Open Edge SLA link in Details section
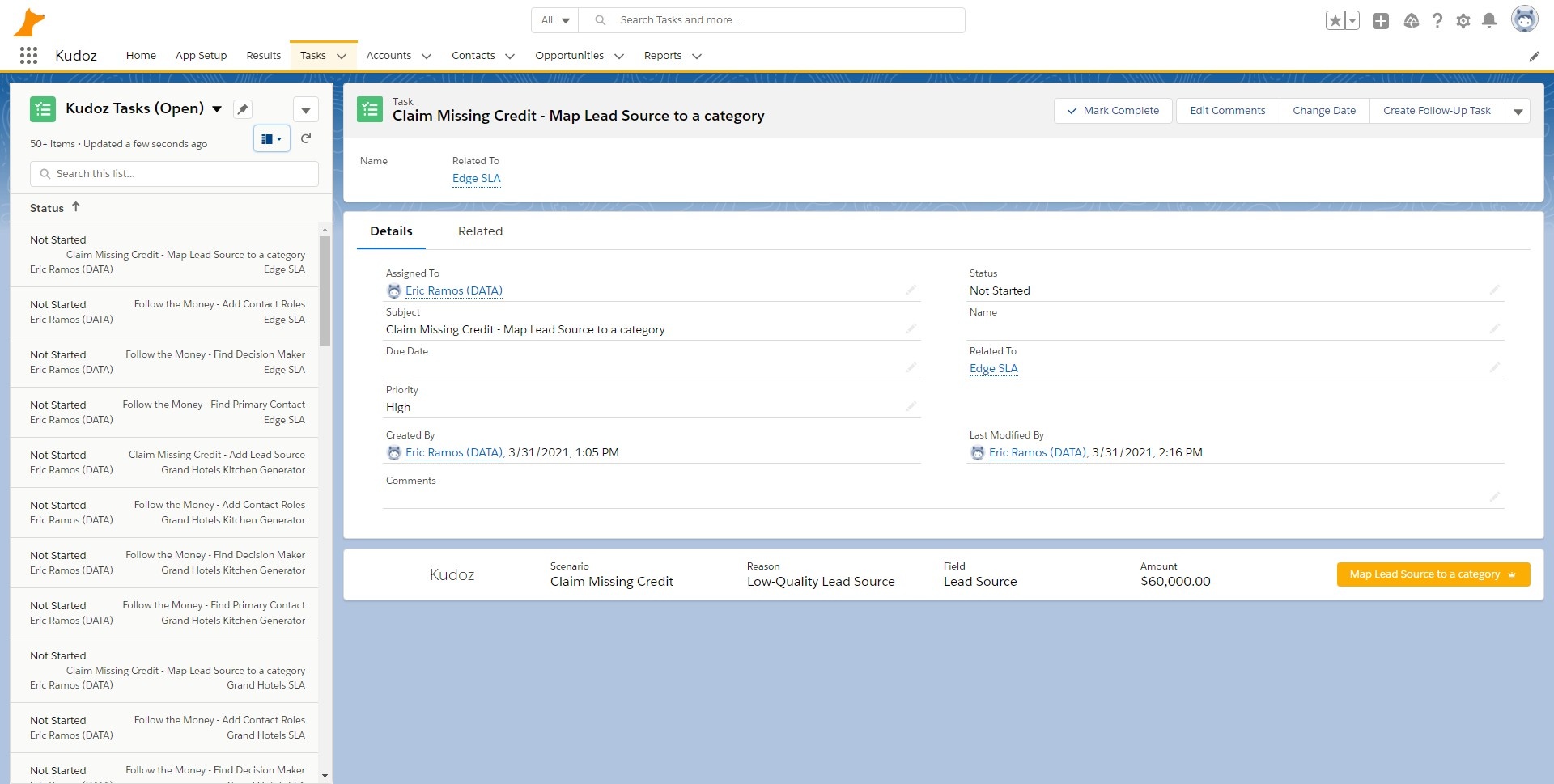Image resolution: width=1554 pixels, height=784 pixels. pos(994,368)
